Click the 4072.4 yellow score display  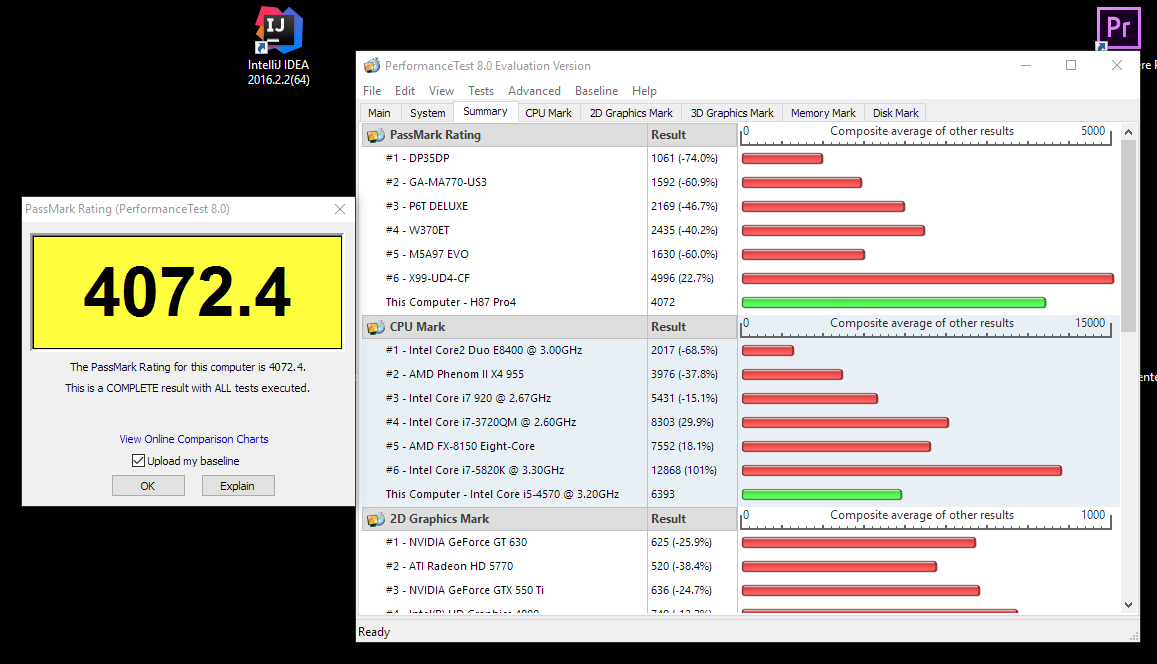[187, 292]
